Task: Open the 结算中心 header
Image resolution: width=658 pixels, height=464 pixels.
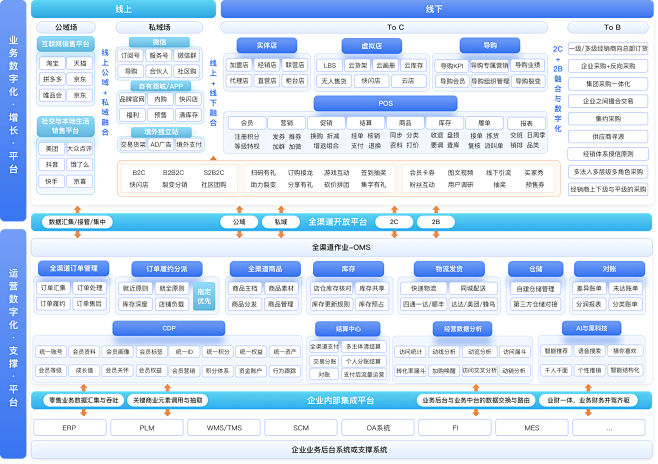Action: click(348, 329)
